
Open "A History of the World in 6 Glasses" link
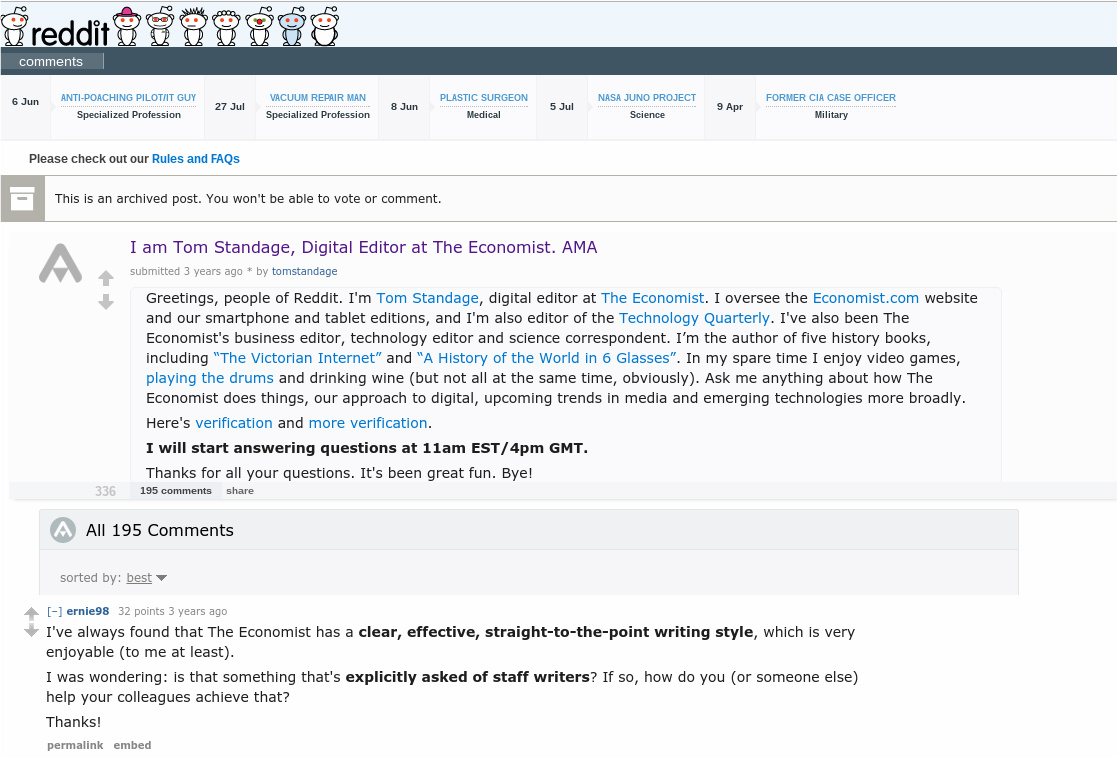pyautogui.click(x=546, y=357)
